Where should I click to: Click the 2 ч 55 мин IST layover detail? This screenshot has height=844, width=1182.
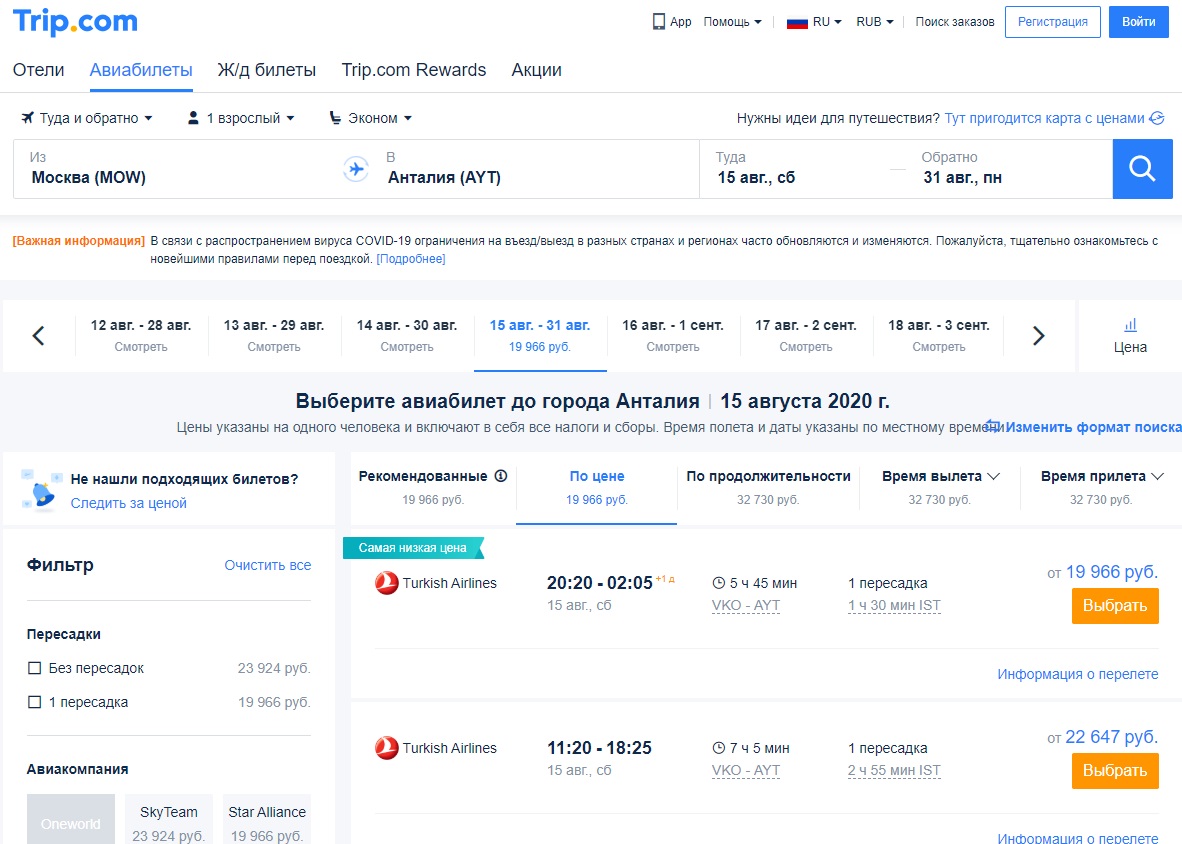894,770
